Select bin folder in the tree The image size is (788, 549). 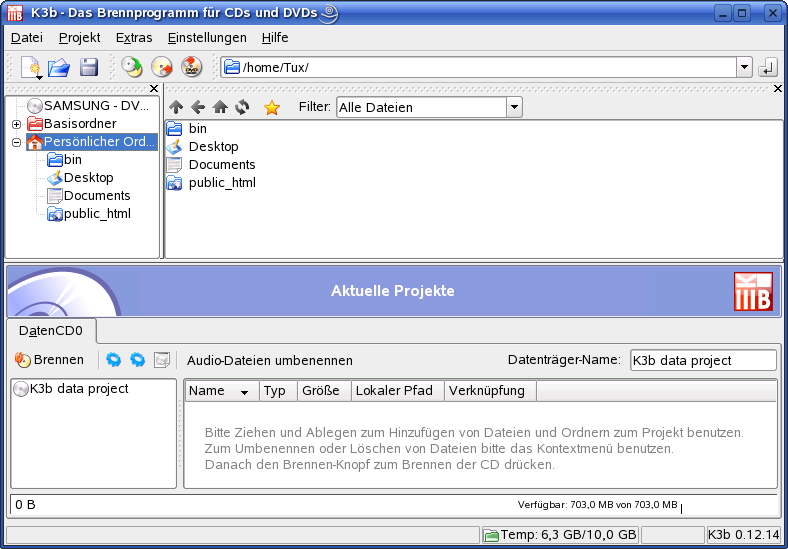pos(64,160)
